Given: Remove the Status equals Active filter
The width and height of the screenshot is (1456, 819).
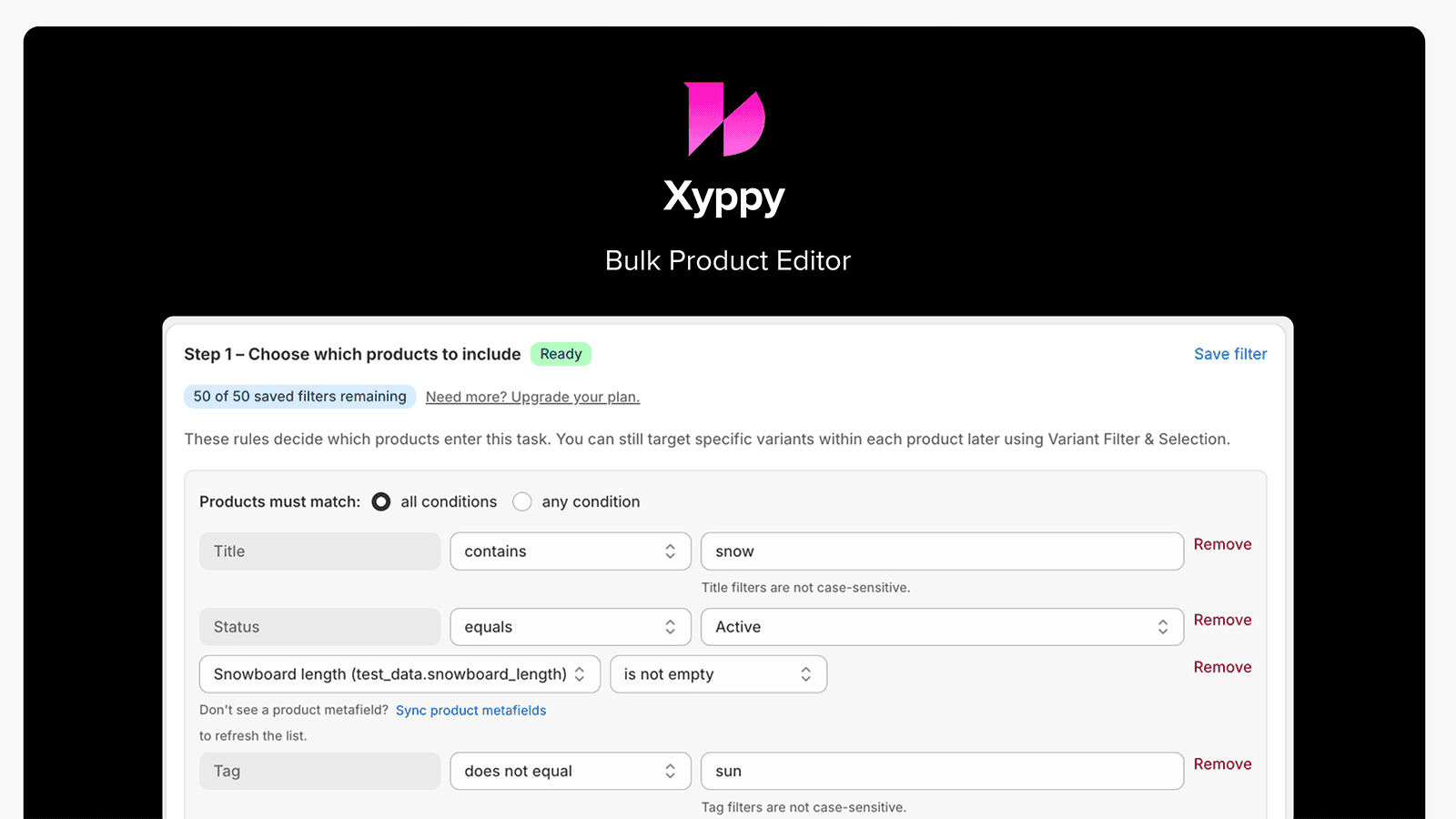Looking at the screenshot, I should 1222,620.
